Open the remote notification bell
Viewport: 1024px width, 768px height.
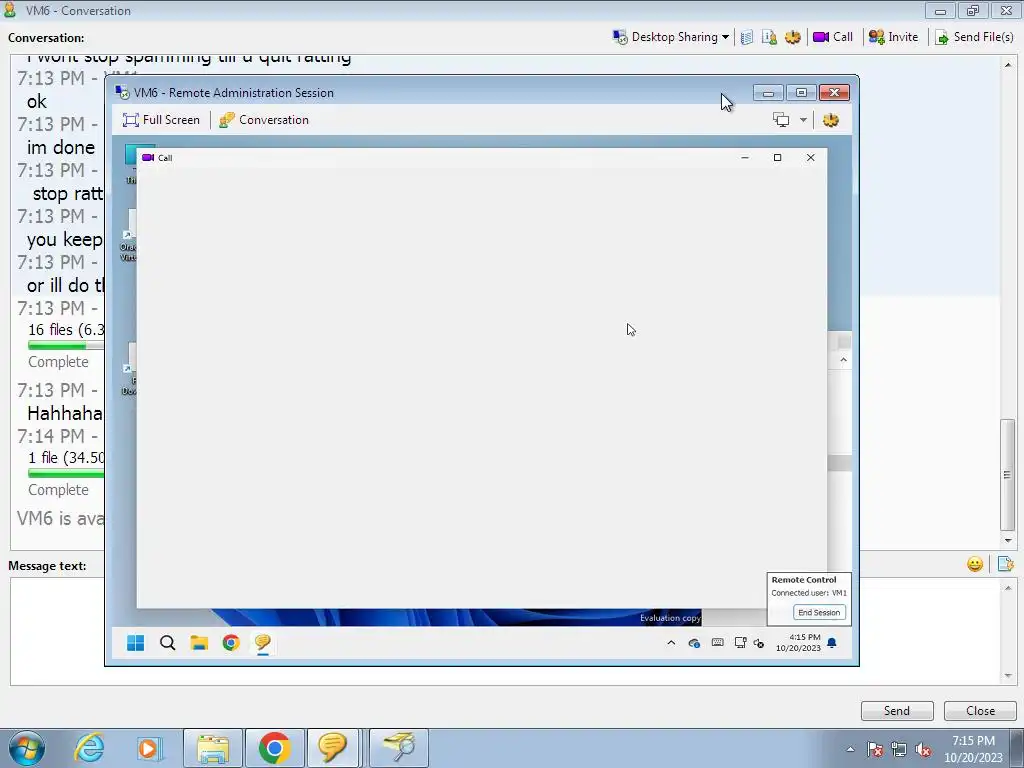831,643
